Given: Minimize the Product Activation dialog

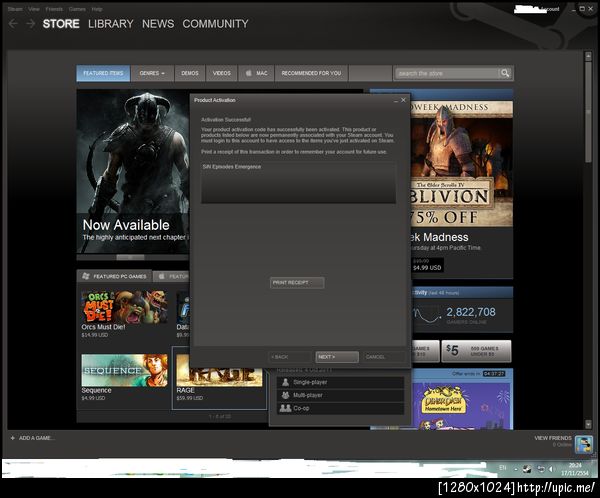Looking at the screenshot, I should pyautogui.click(x=396, y=101).
